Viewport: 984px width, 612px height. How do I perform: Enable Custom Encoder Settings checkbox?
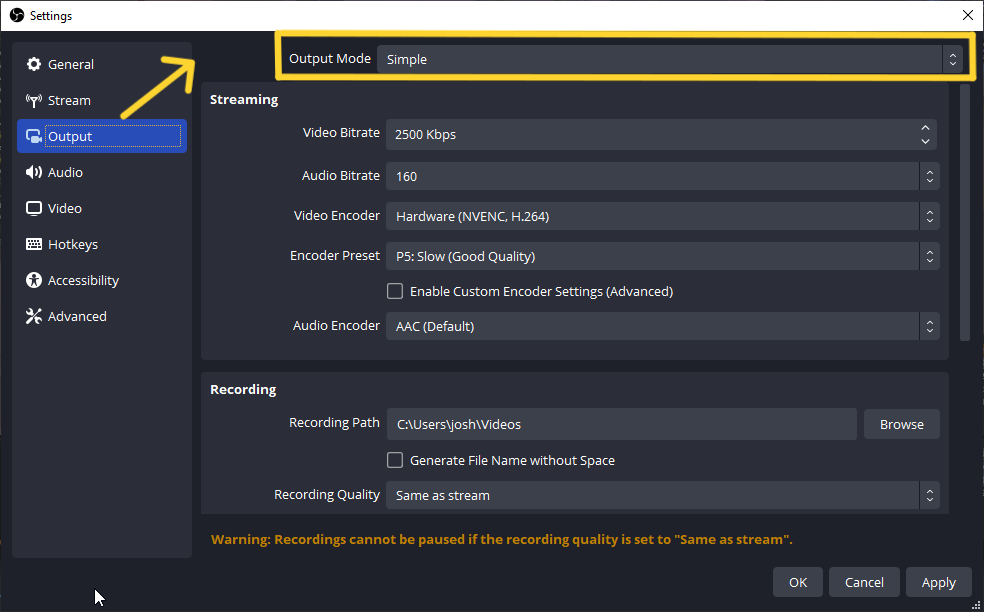395,291
